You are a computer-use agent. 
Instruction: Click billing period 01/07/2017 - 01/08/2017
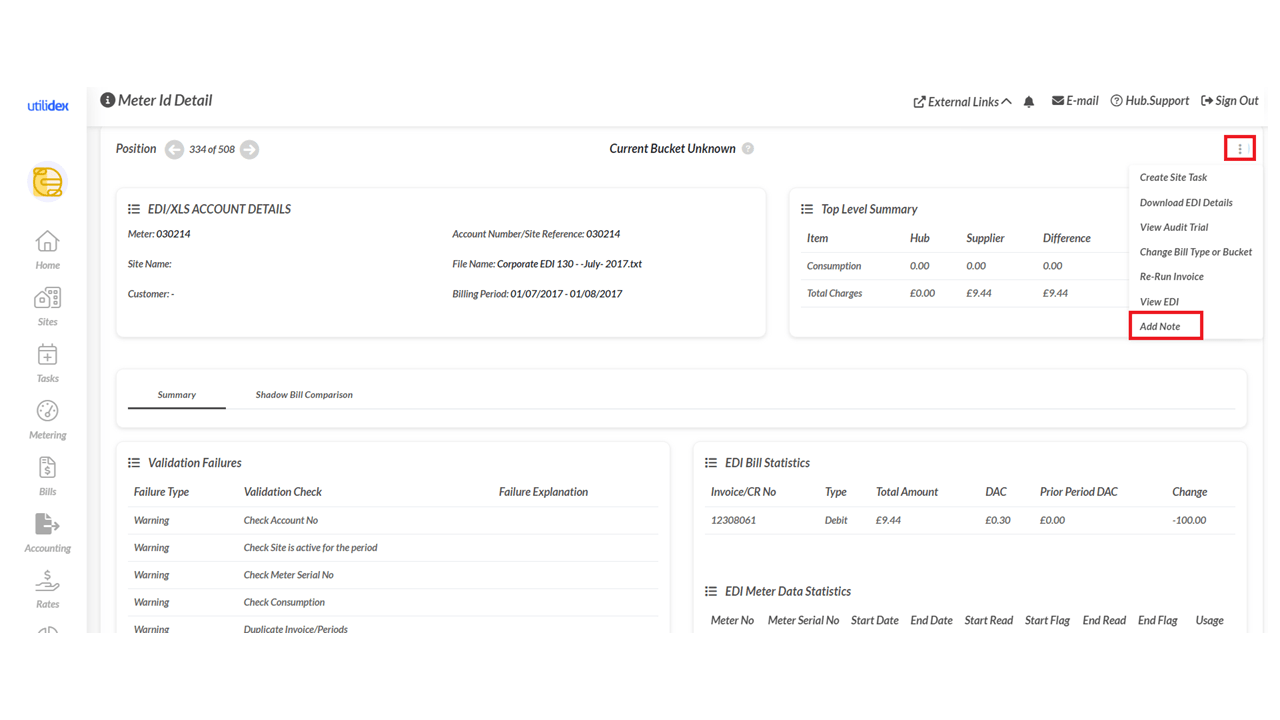pyautogui.click(x=566, y=294)
